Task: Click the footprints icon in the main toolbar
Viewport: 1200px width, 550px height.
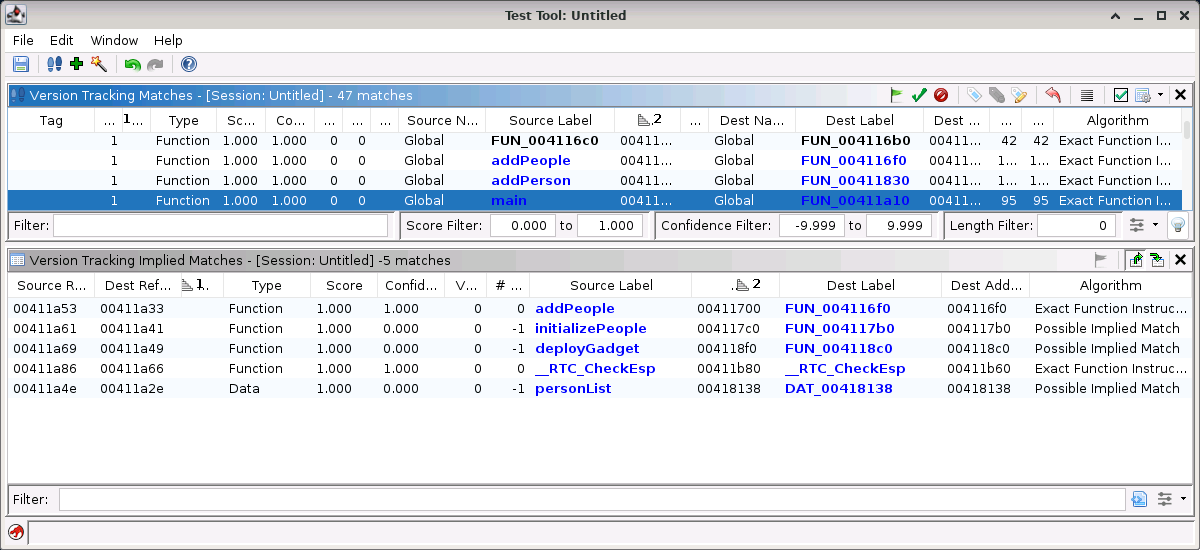Action: click(55, 64)
